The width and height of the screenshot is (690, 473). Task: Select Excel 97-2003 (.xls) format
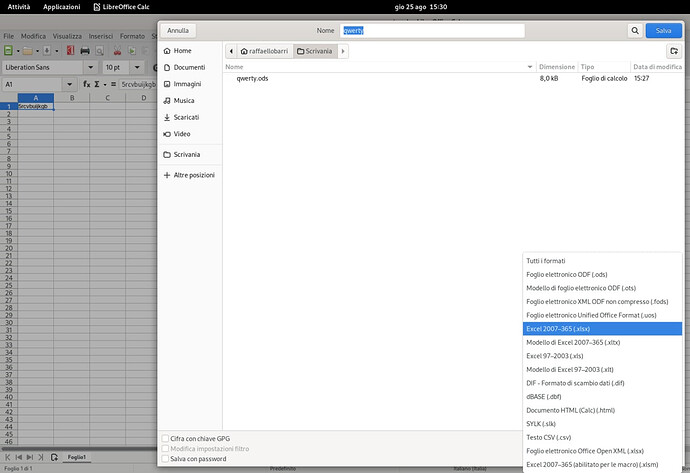pos(602,356)
